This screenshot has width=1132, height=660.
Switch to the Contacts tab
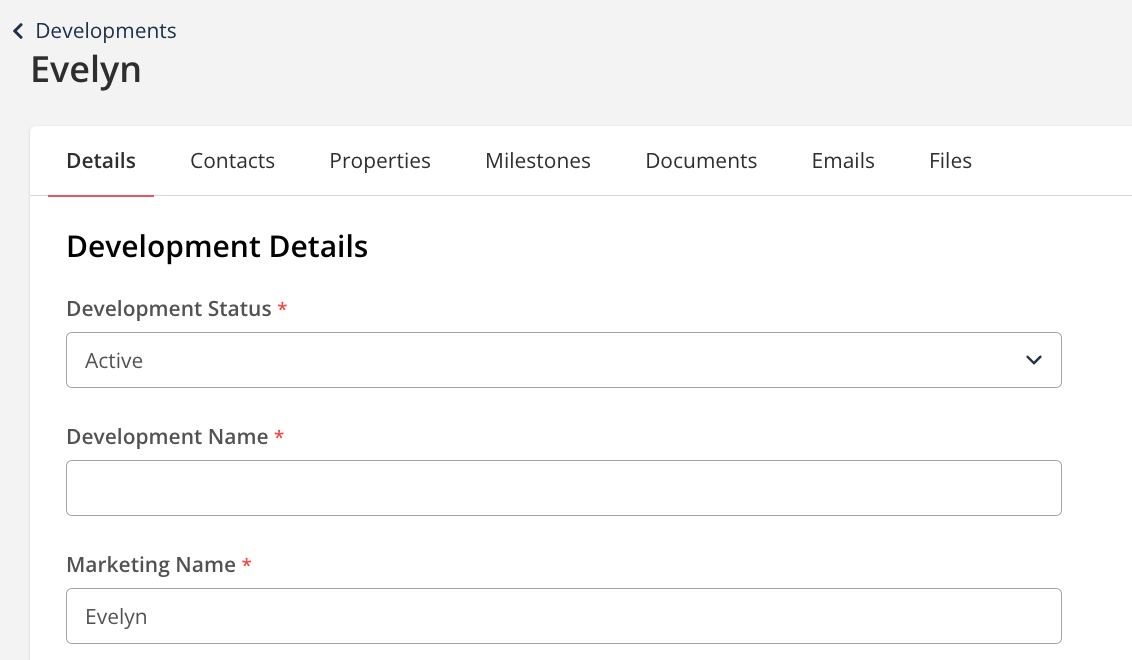coord(232,161)
